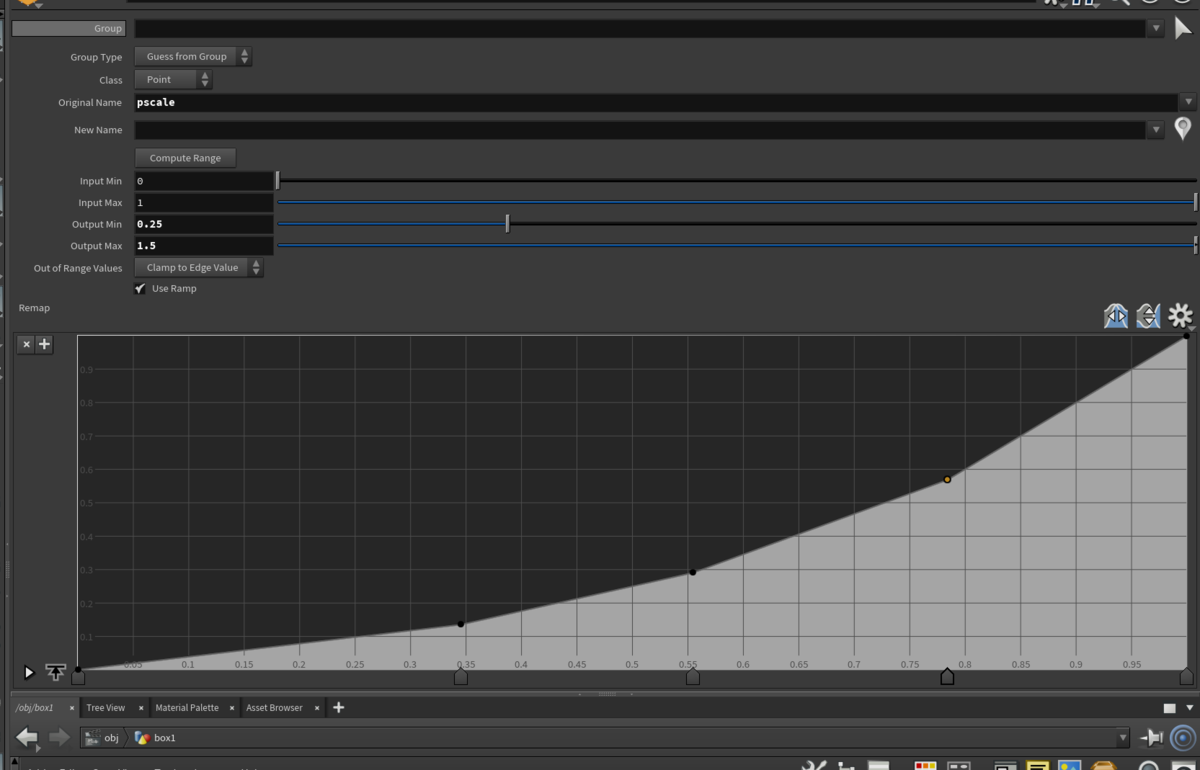This screenshot has height=770, width=1200.
Task: Click the group selection arrow icon
Action: [x=1183, y=28]
